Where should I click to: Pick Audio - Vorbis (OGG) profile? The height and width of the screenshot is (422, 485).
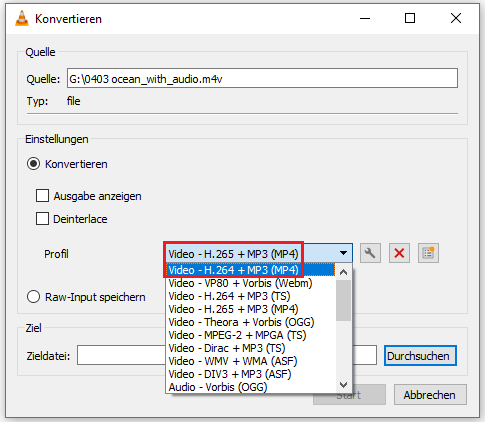pyautogui.click(x=250, y=387)
